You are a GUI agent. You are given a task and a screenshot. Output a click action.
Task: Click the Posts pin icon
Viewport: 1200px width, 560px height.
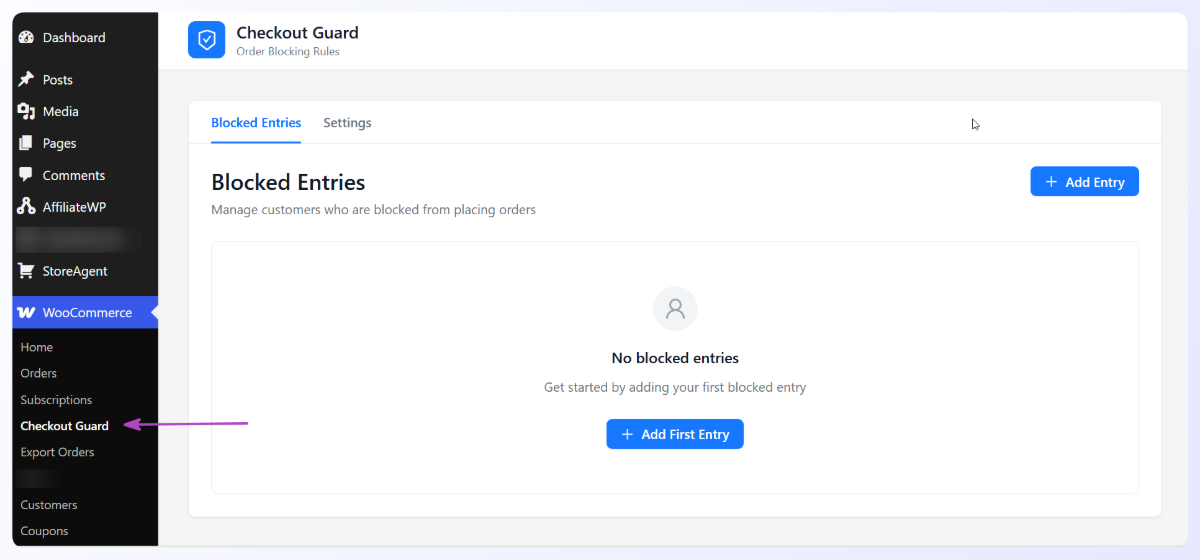[27, 80]
